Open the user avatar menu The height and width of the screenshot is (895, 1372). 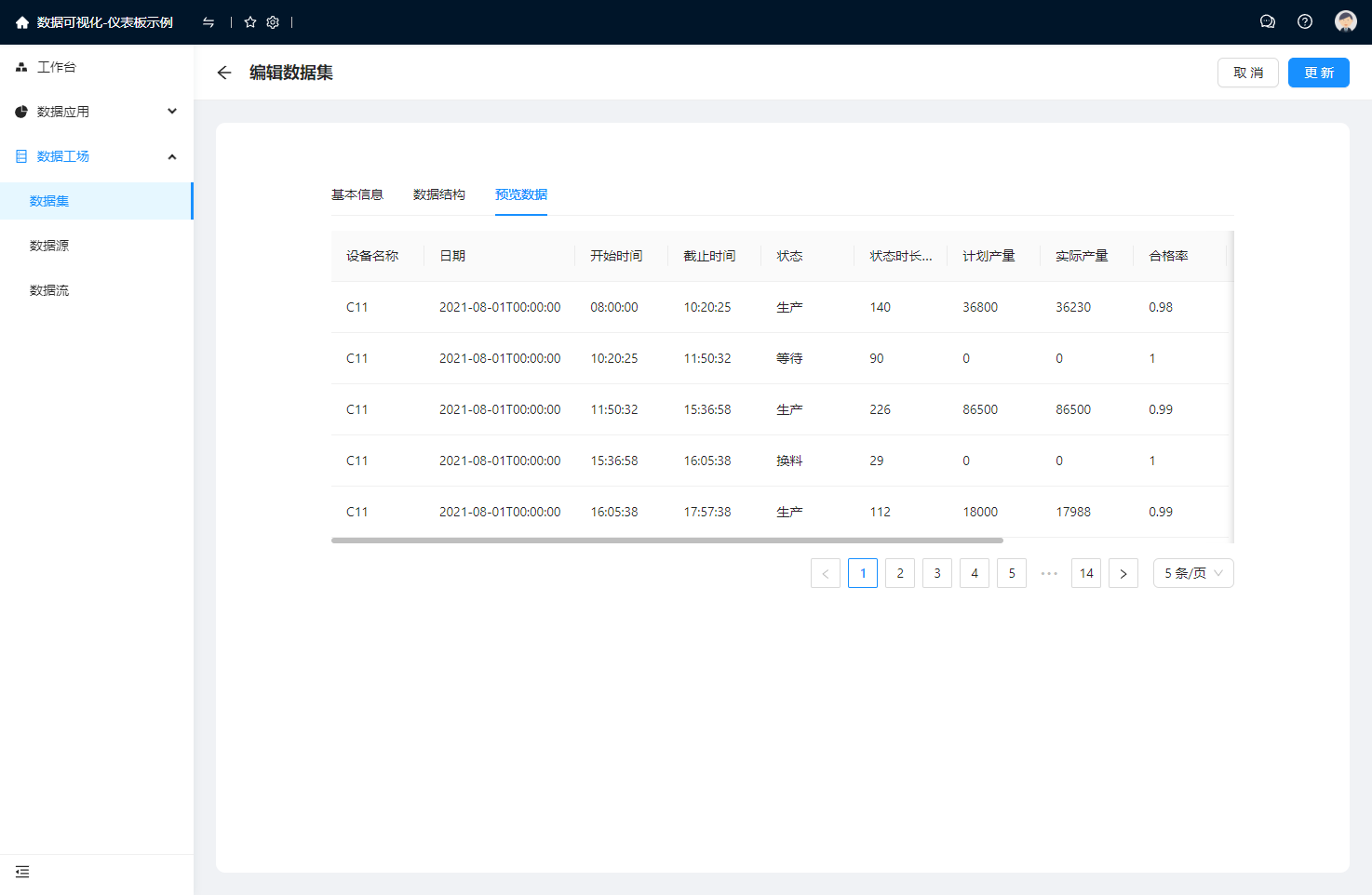click(x=1345, y=21)
